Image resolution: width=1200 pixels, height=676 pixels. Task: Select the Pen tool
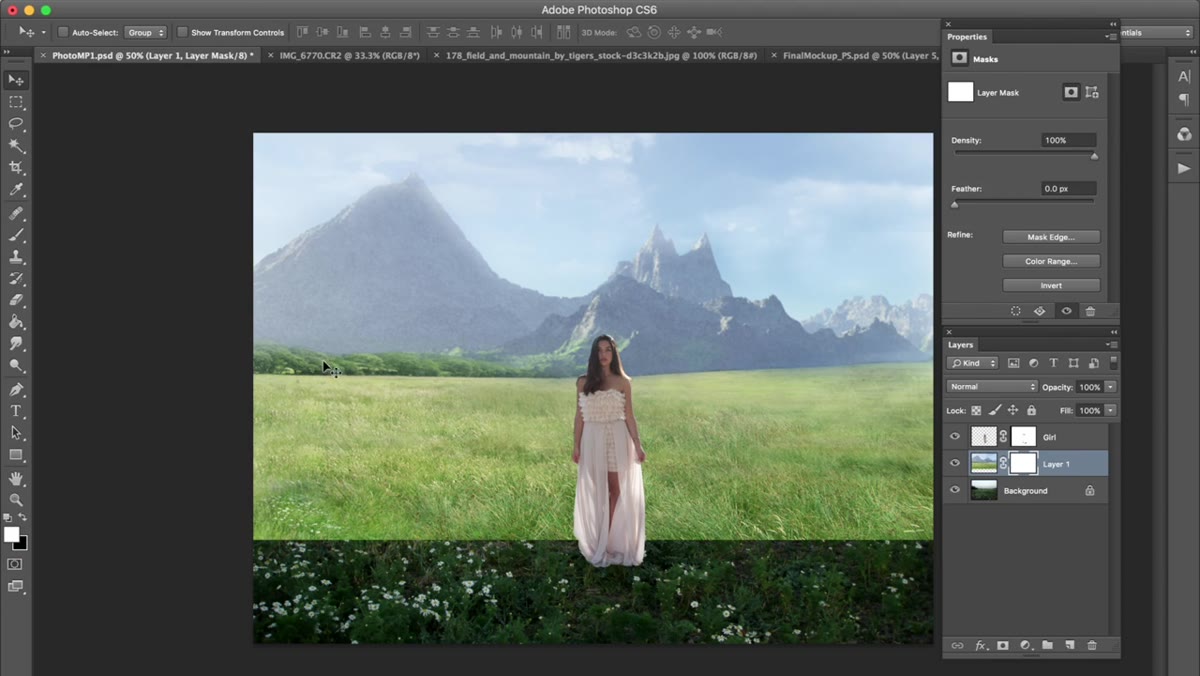click(16, 389)
